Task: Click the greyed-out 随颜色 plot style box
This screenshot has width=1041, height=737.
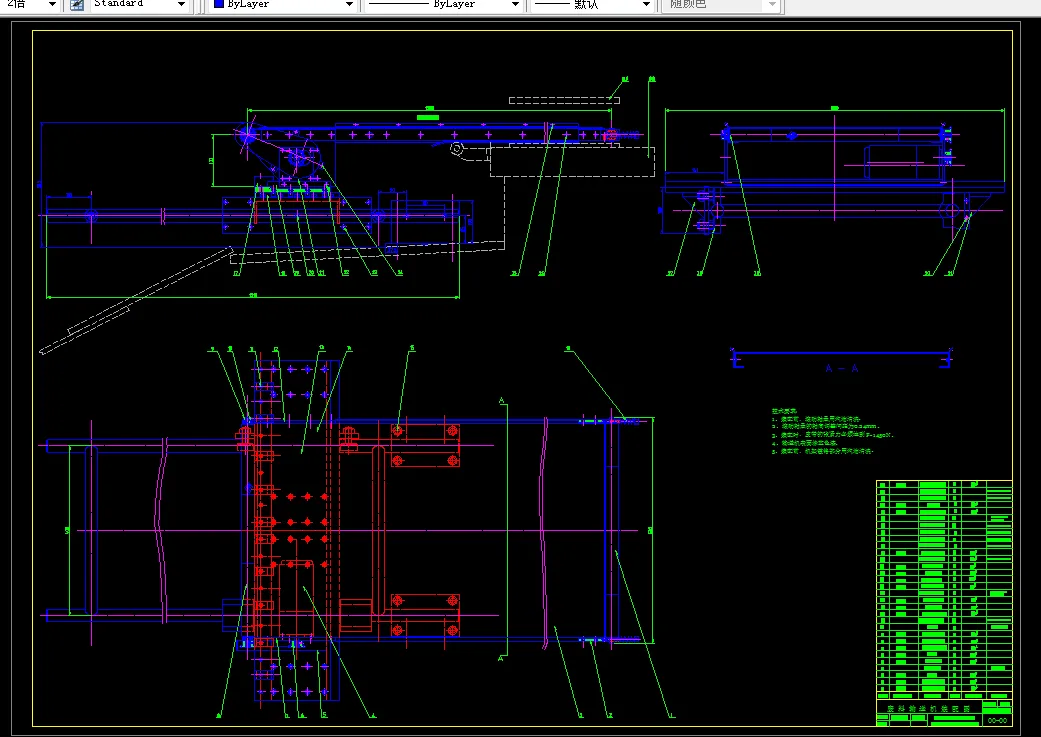Action: tap(720, 5)
